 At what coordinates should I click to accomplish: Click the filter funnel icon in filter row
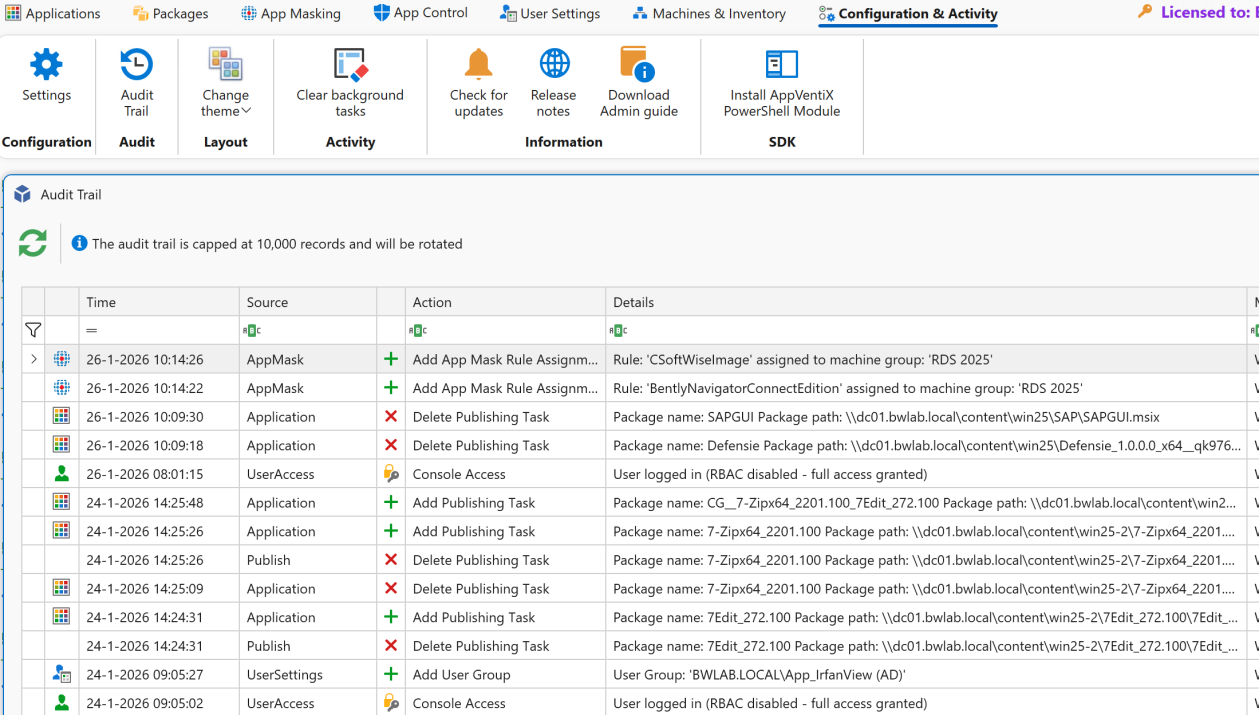point(33,330)
